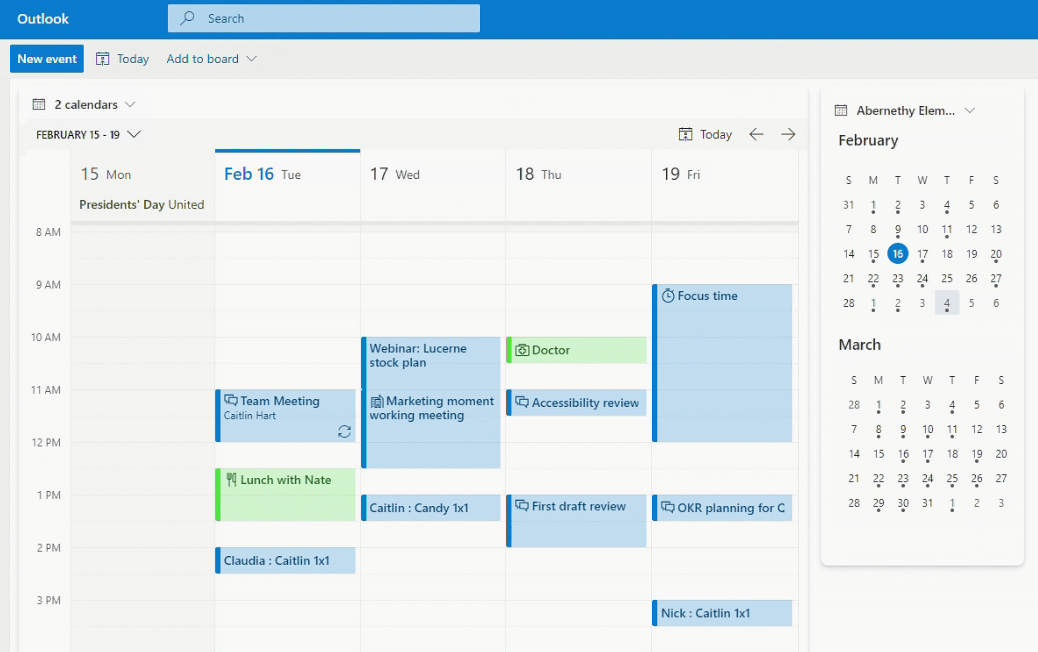1038x652 pixels.
Task: Open the February 15 - 19 date range dropdown
Action: point(134,134)
